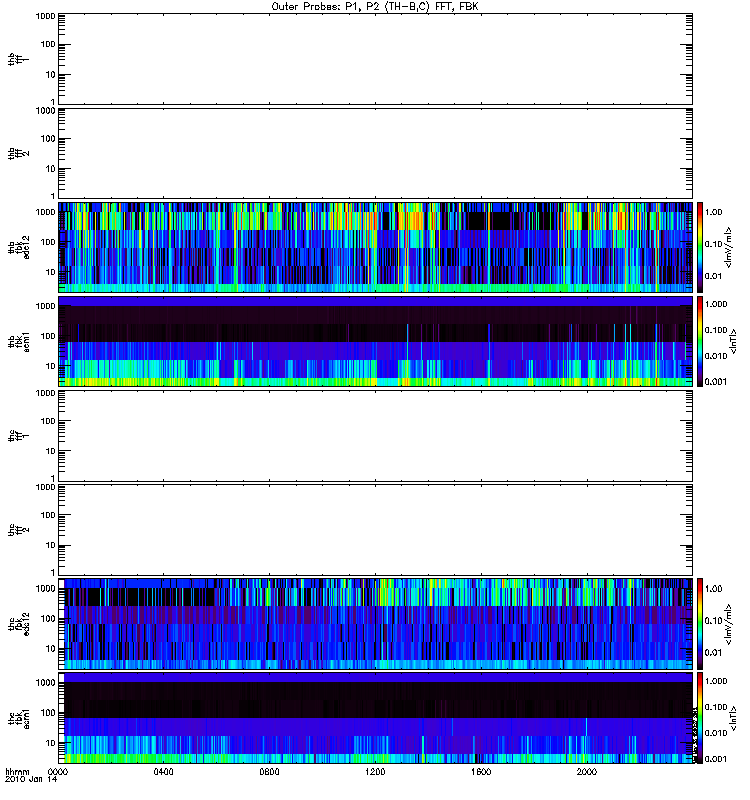Click the 0400 time axis label
This screenshot has height=800, width=750.
163,772
